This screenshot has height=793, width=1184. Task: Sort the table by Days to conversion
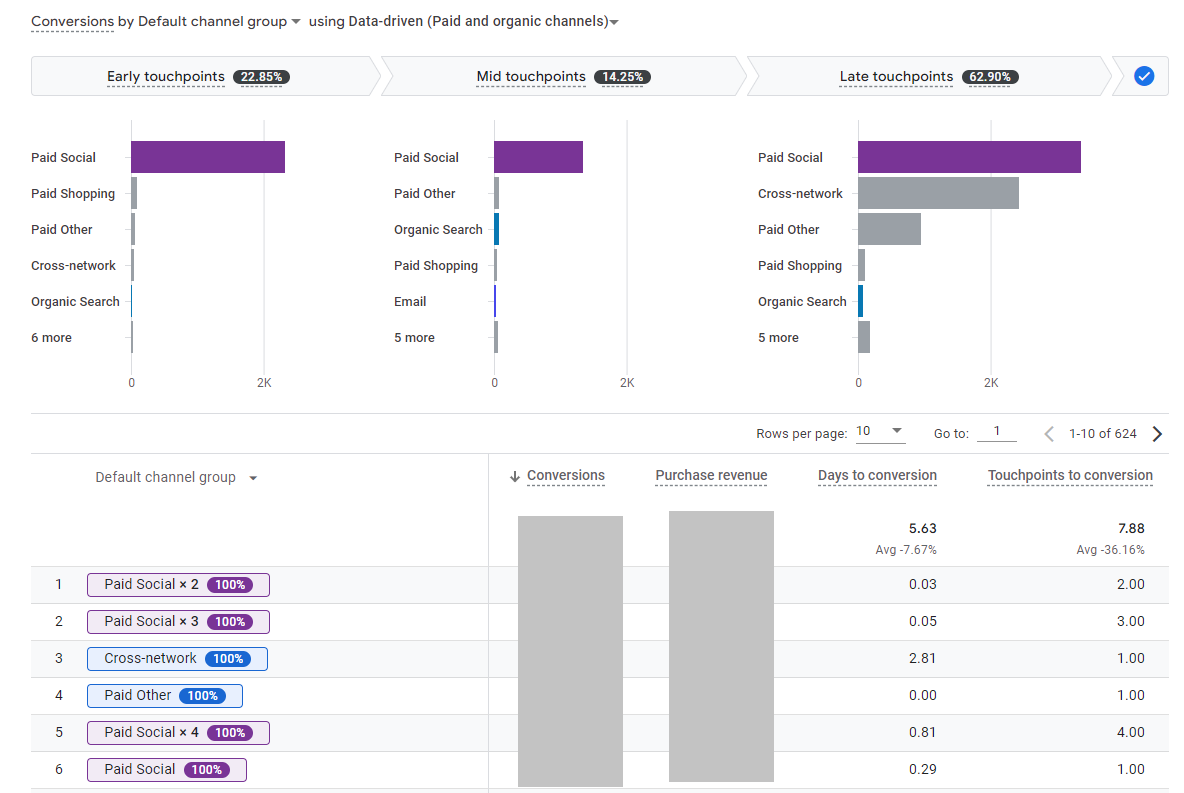pyautogui.click(x=877, y=475)
